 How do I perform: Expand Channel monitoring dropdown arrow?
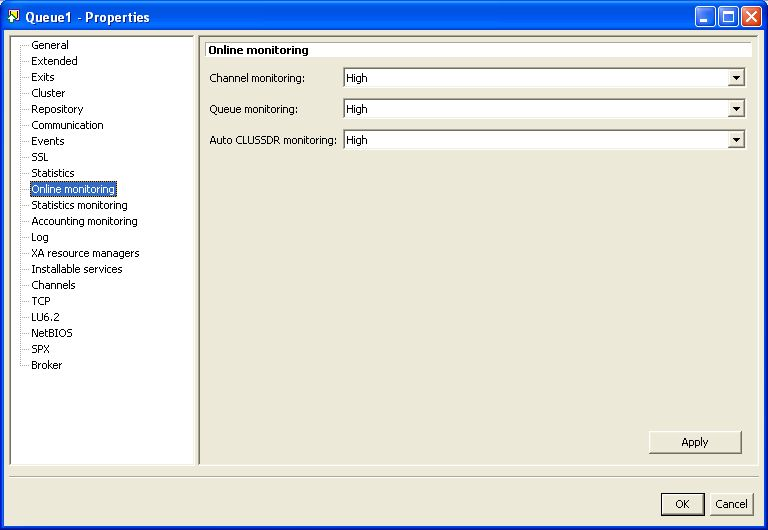pos(736,78)
